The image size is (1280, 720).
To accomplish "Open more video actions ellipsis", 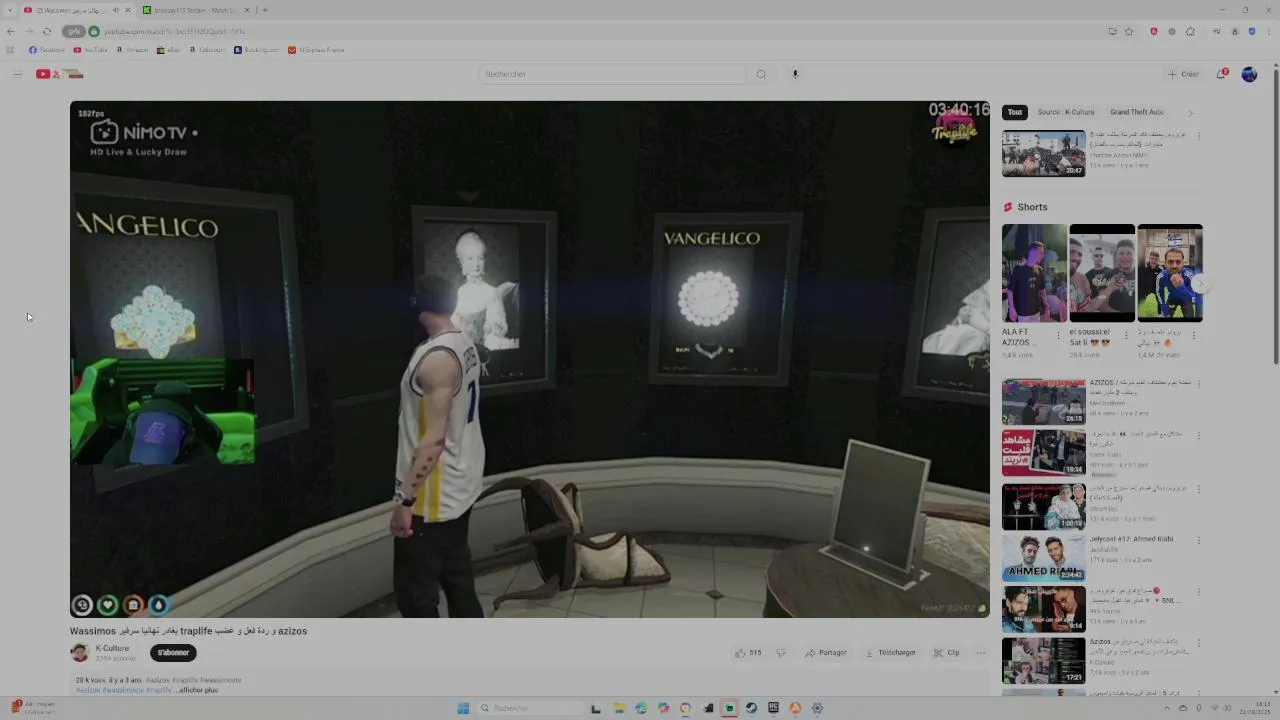I will [x=981, y=653].
